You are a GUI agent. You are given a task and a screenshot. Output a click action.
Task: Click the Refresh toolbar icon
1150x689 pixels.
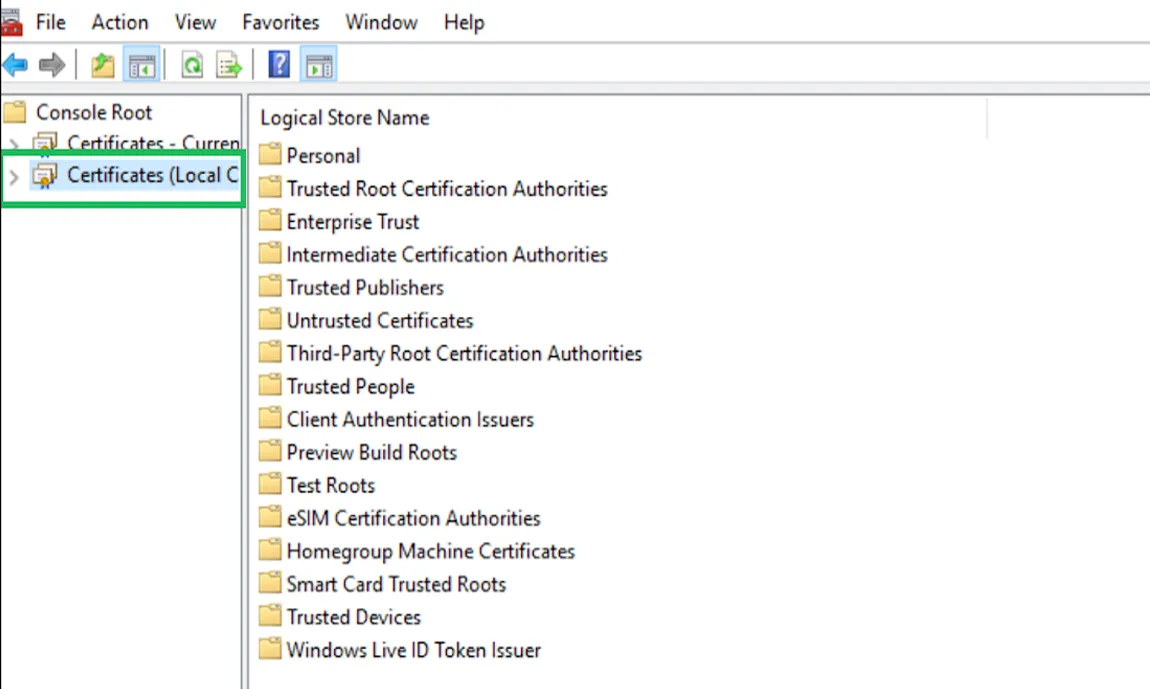pos(192,66)
